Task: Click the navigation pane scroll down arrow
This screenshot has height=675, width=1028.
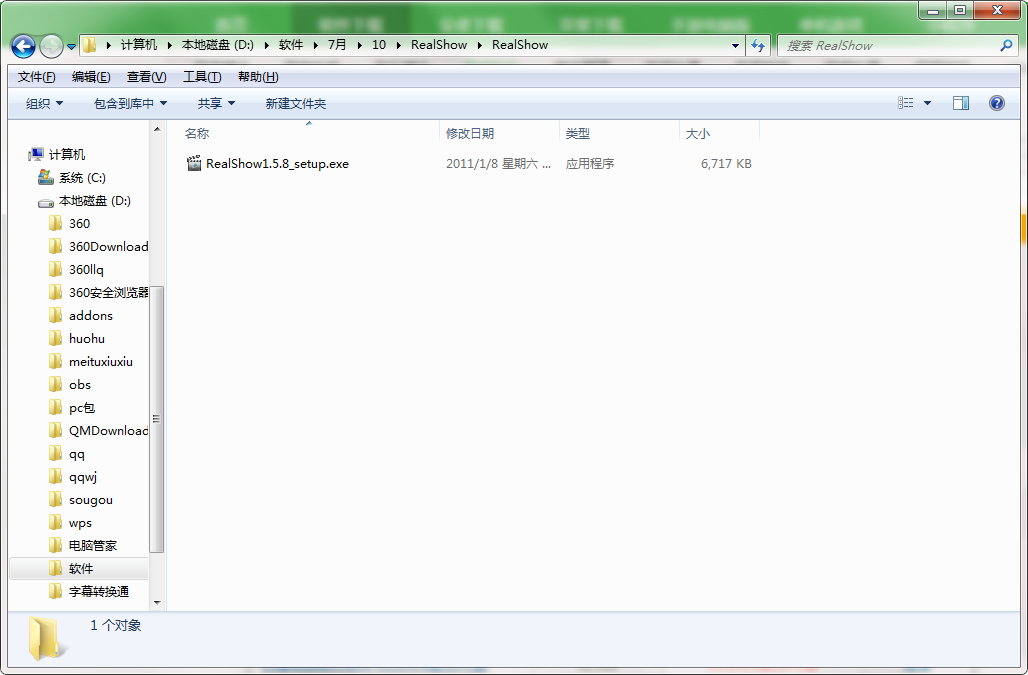Action: [157, 602]
